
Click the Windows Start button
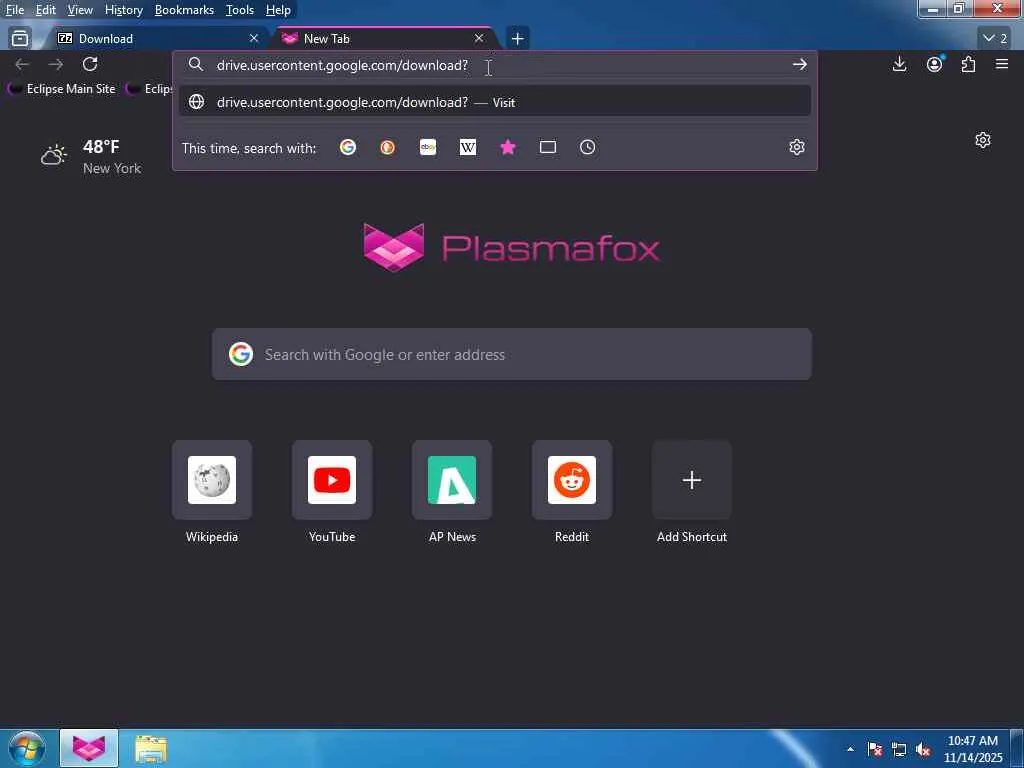tap(27, 748)
